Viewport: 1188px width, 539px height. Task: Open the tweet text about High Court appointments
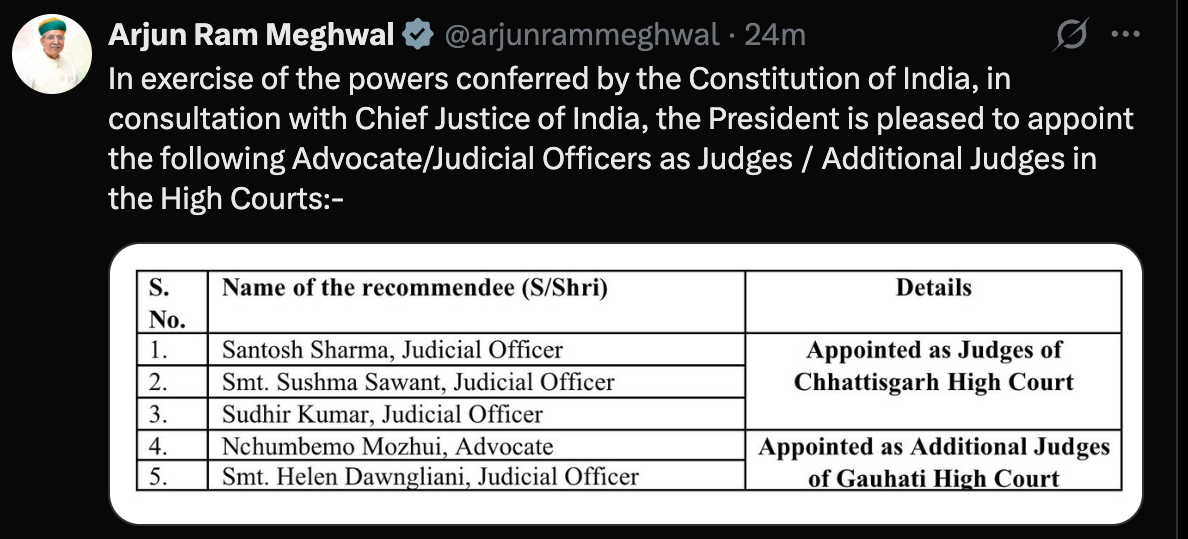click(x=621, y=139)
